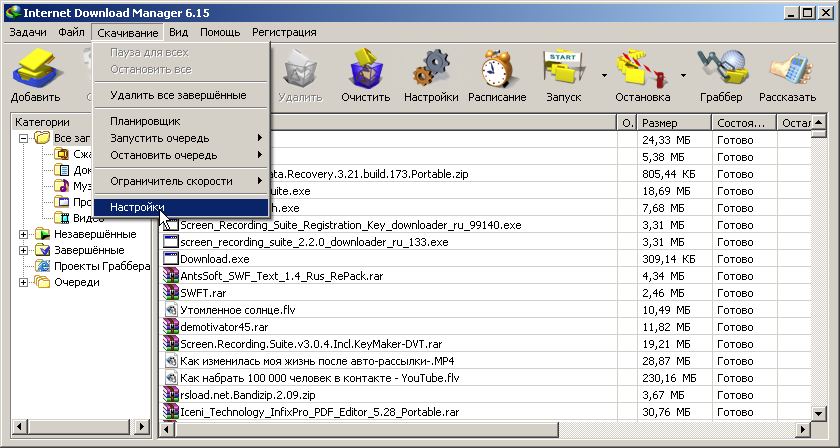Sort by Состояние column header
Viewport: 840px width, 448px height.
click(744, 123)
